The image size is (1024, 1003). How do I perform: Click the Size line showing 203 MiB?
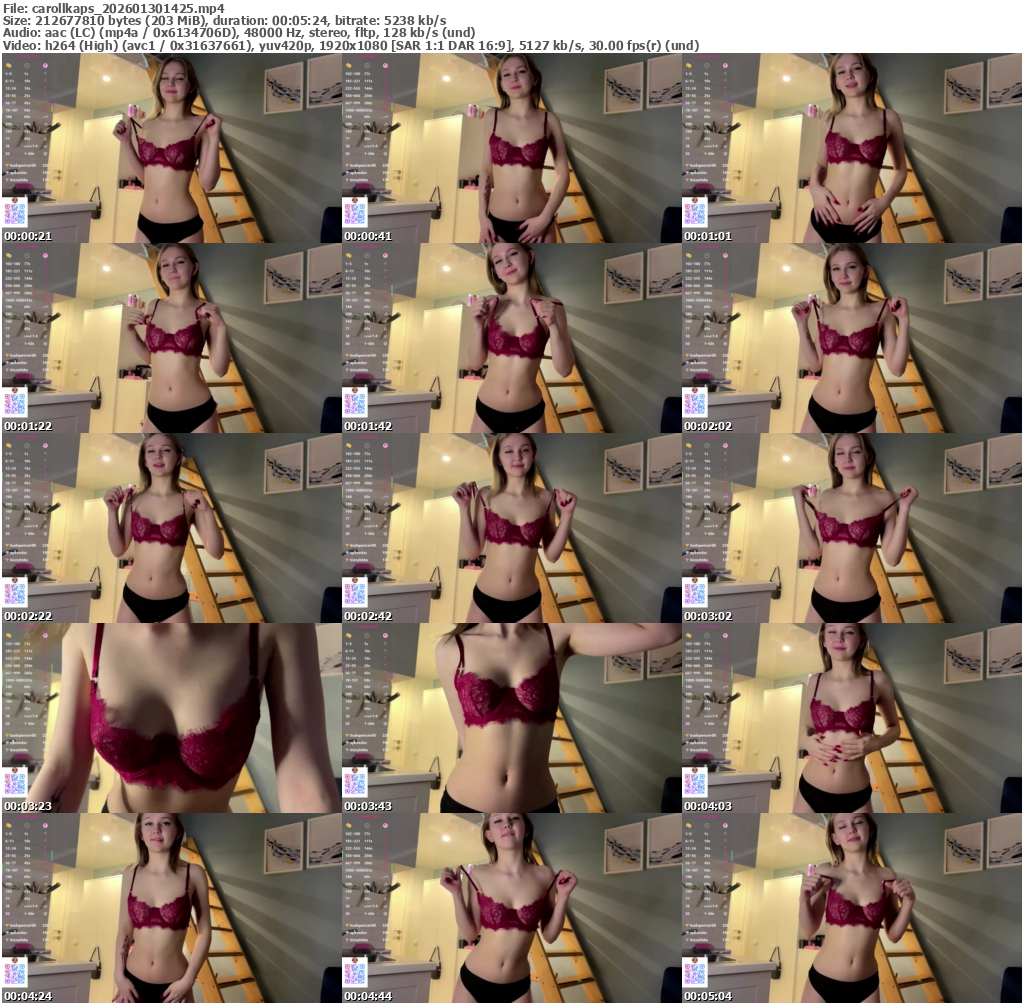[225, 21]
